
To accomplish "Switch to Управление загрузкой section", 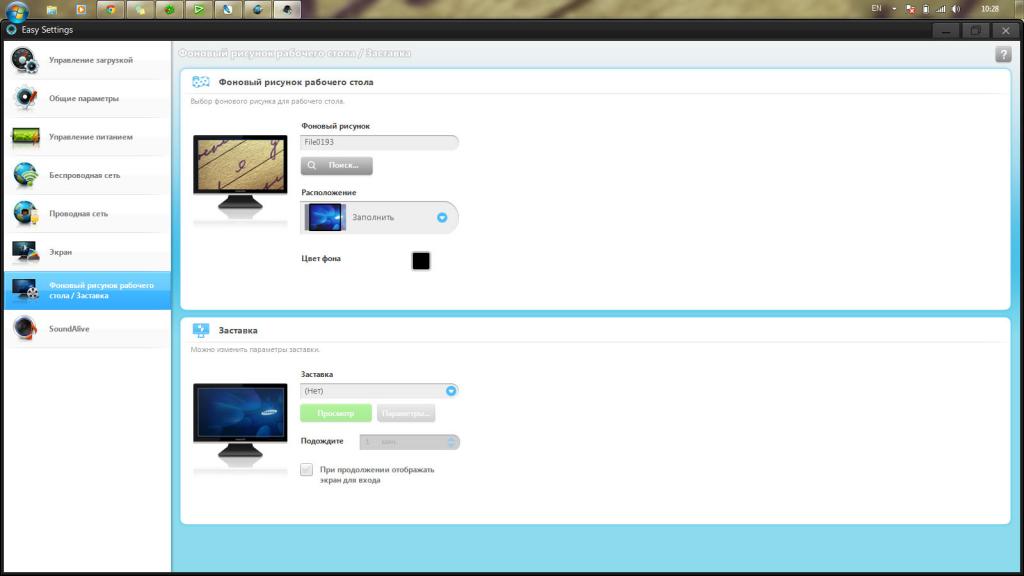I will pos(88,60).
